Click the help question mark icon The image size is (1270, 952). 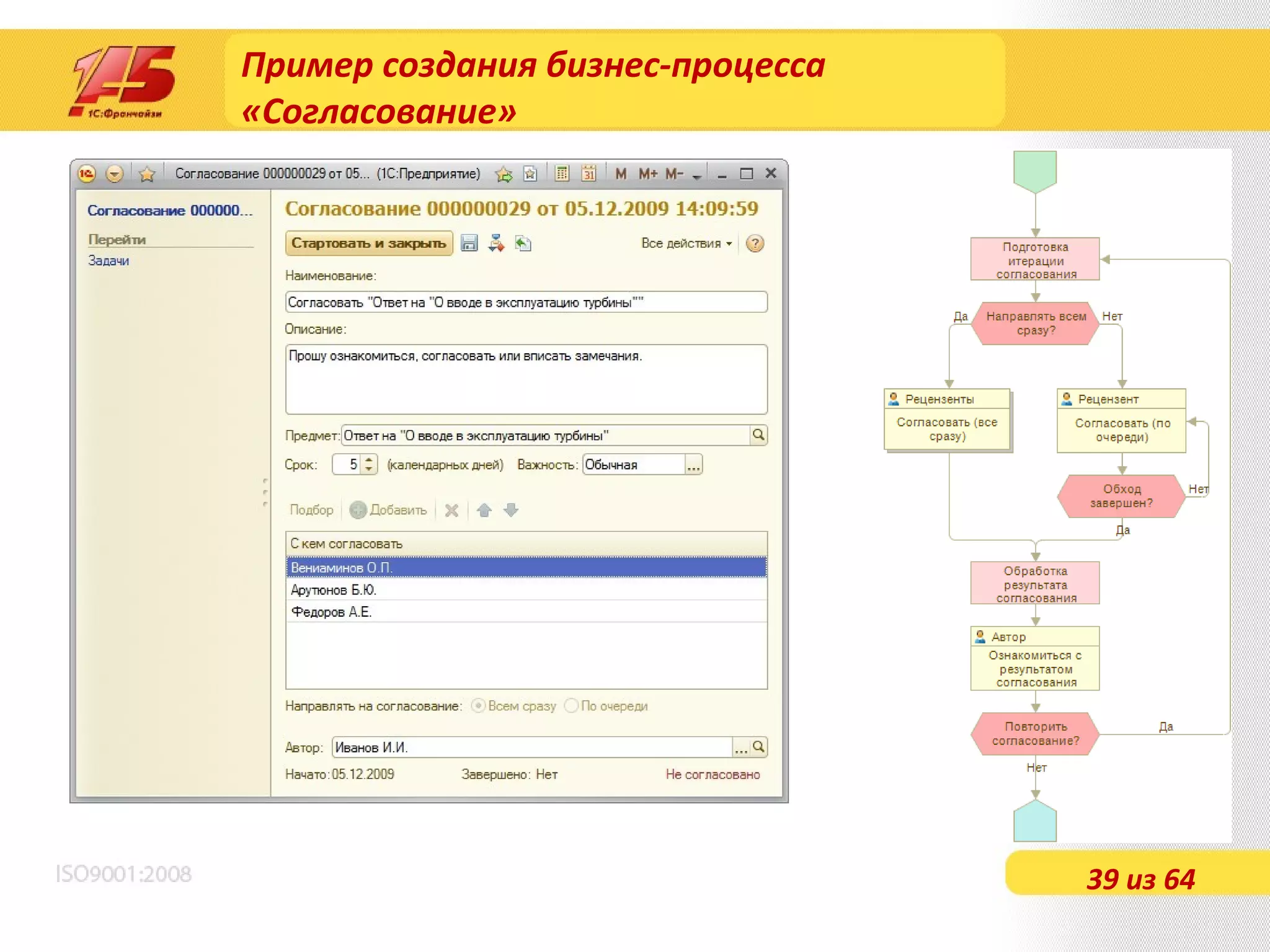pos(755,244)
